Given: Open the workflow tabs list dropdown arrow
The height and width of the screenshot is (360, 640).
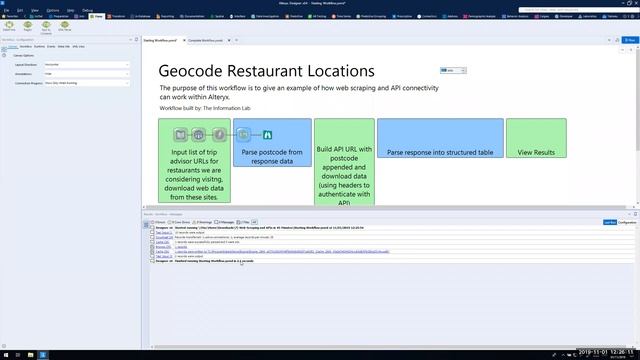Looking at the screenshot, I should (x=609, y=40).
